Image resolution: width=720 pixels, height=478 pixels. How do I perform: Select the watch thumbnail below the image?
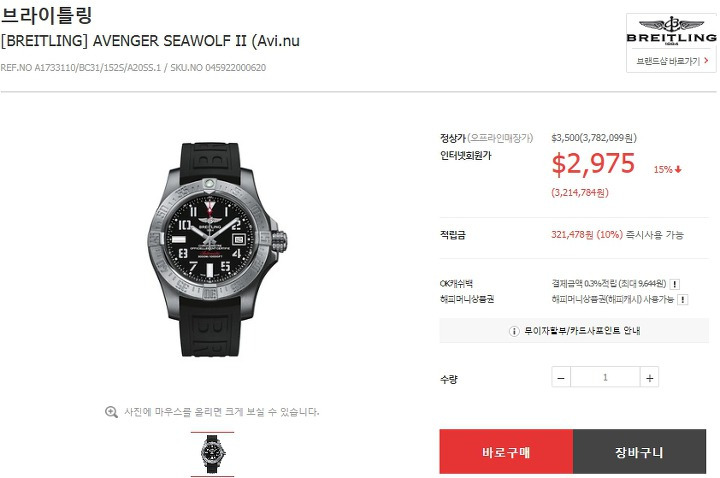(x=212, y=454)
